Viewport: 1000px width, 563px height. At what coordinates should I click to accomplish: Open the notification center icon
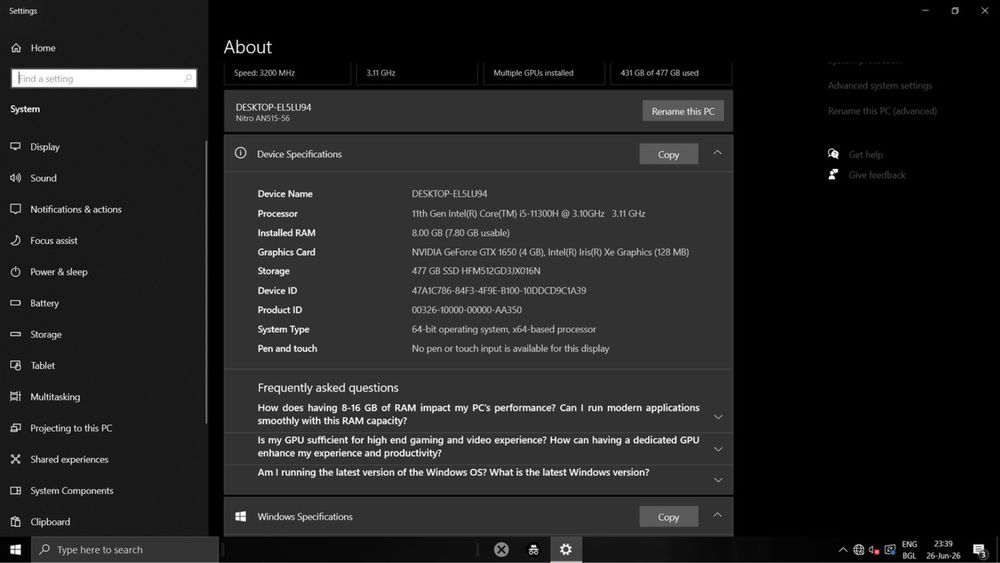pos(980,550)
